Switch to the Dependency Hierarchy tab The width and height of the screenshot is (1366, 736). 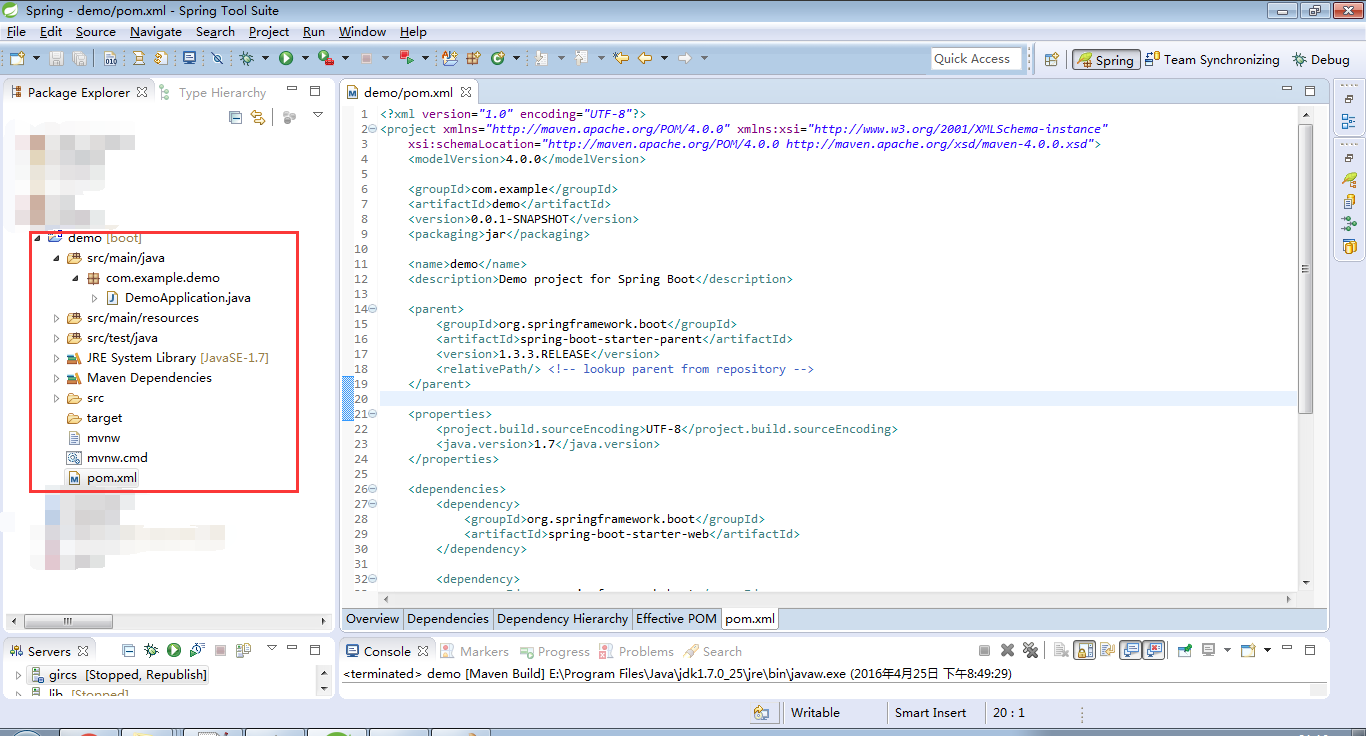click(563, 619)
